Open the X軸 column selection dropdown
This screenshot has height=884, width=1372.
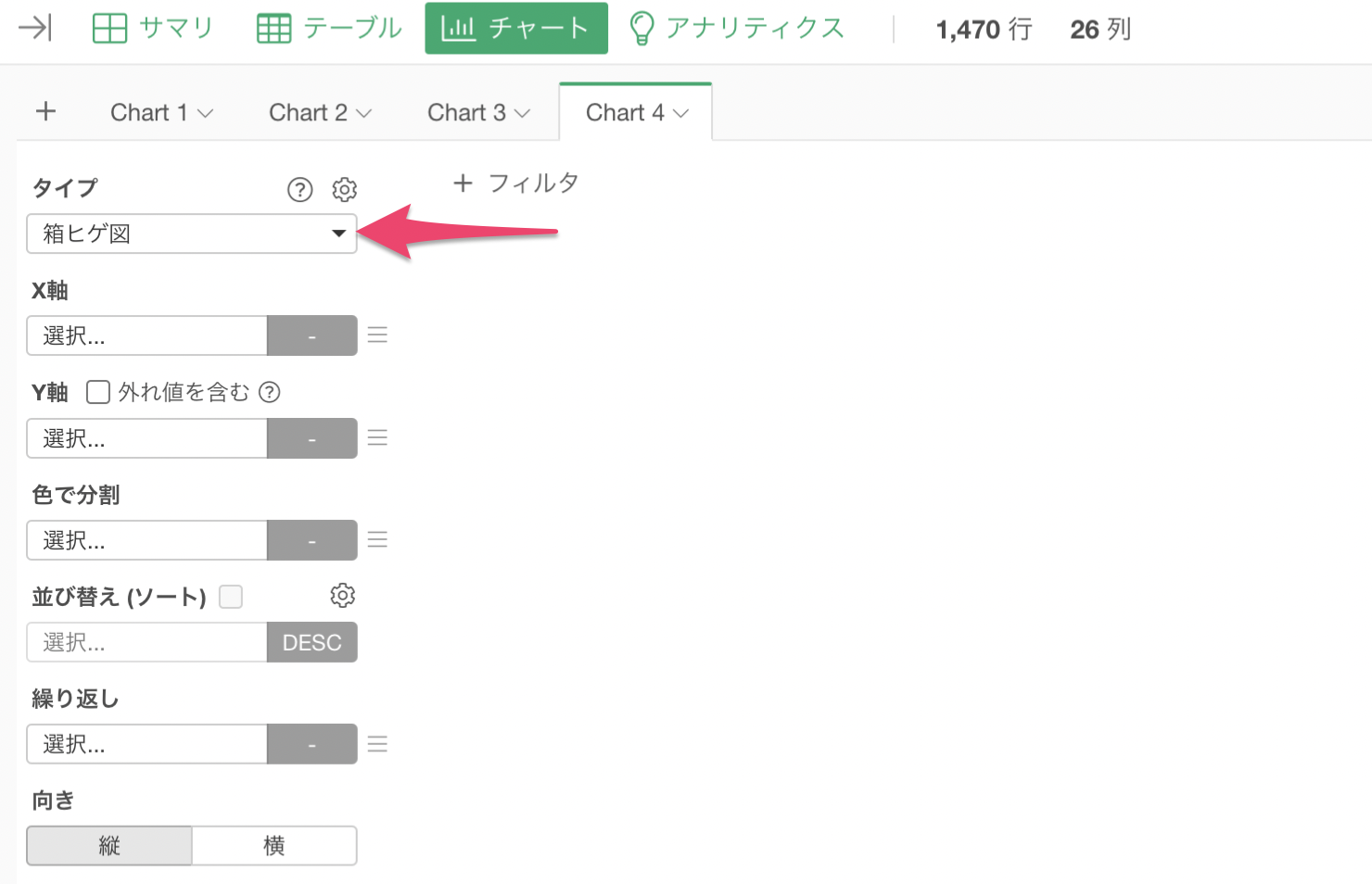tap(147, 335)
